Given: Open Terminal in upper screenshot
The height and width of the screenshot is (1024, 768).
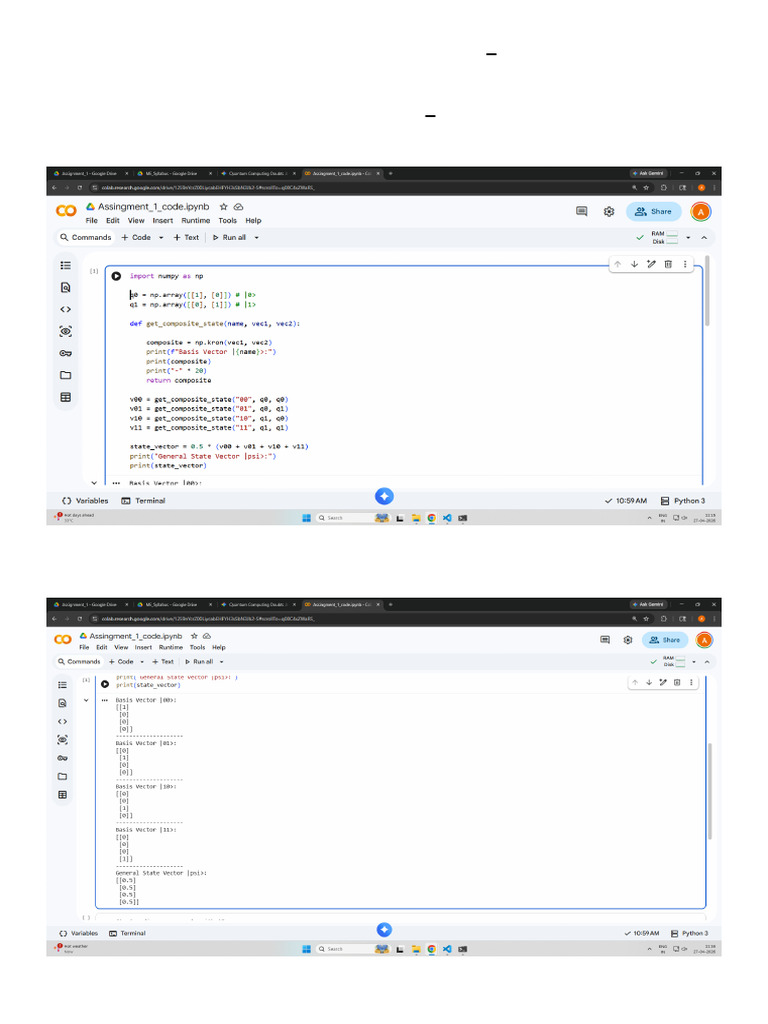Looking at the screenshot, I should (x=143, y=501).
